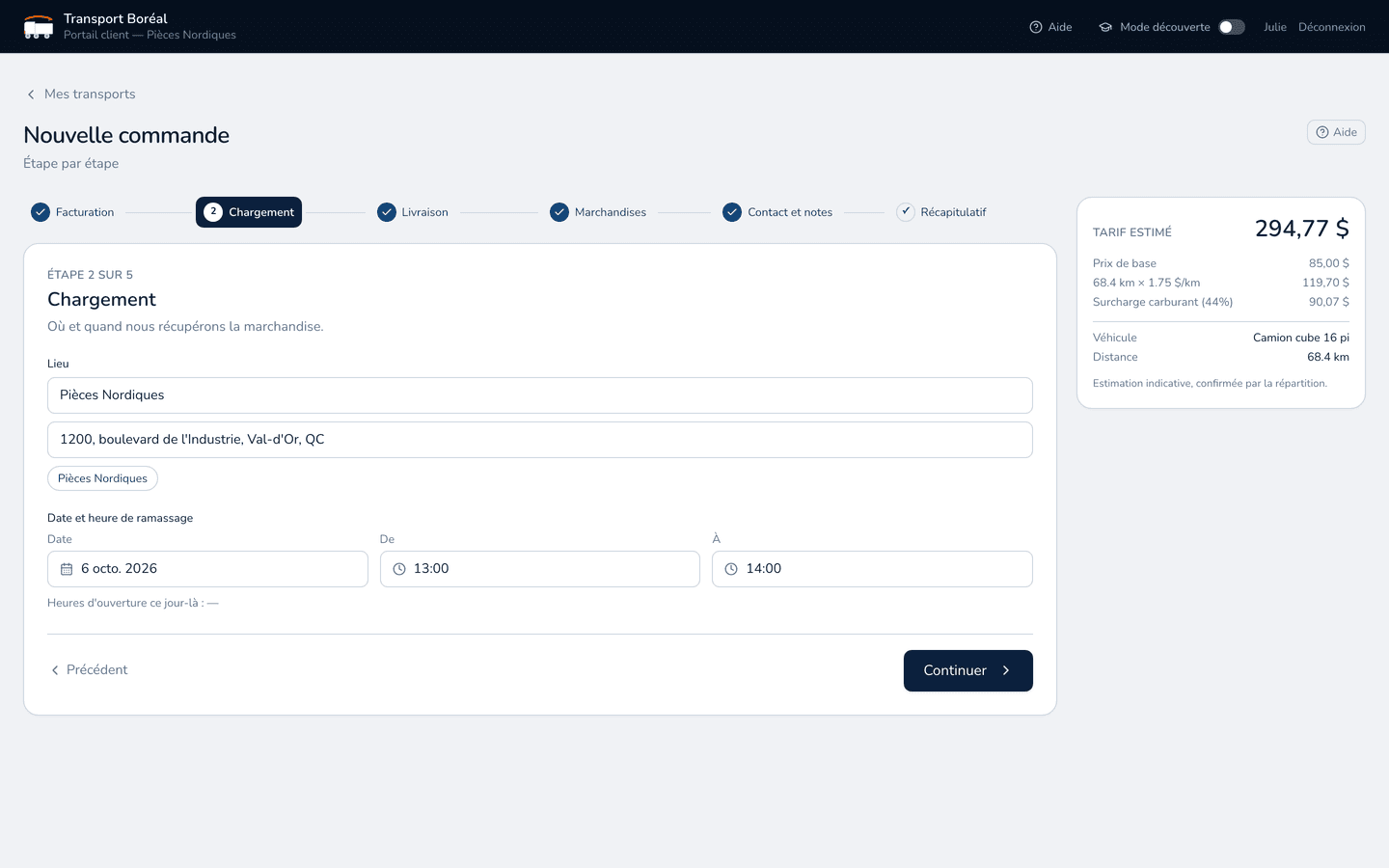The image size is (1389, 868).
Task: Open the Chargement step tab
Action: click(x=249, y=212)
